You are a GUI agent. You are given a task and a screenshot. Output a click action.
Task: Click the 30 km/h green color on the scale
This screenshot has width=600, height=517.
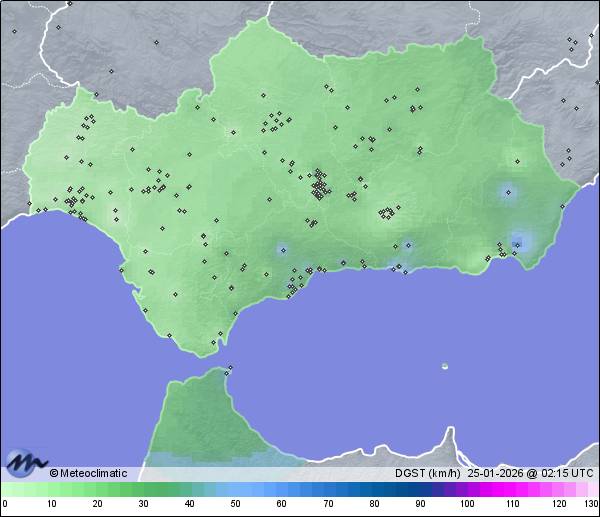click(143, 489)
